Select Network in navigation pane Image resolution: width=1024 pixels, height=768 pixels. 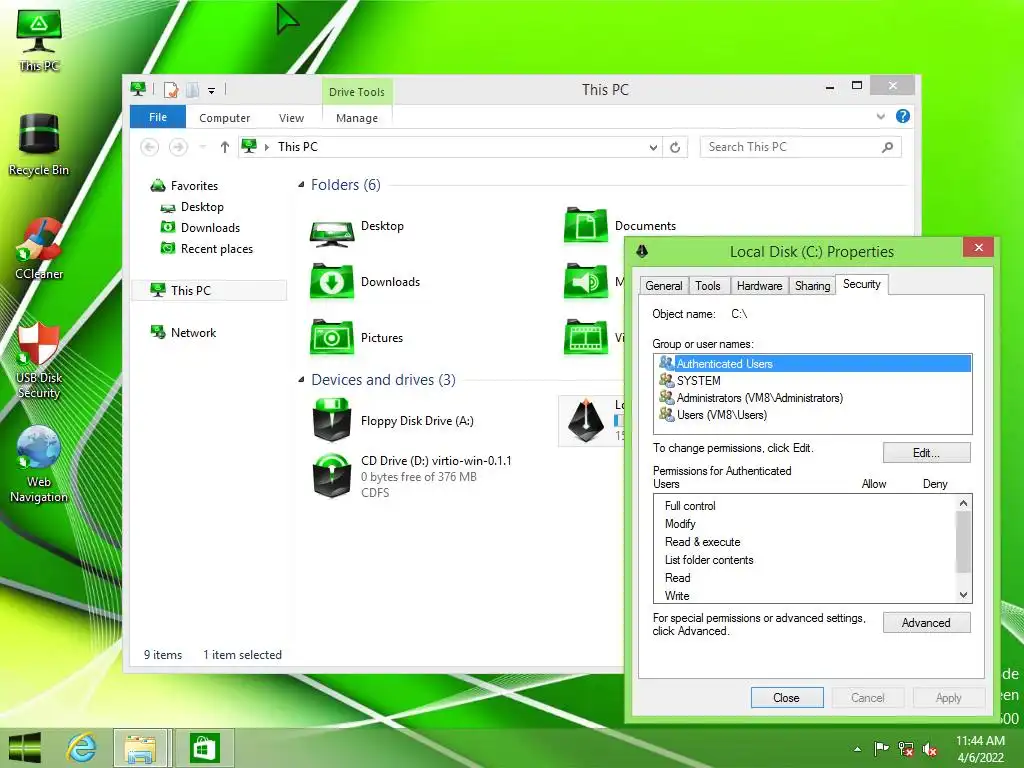pyautogui.click(x=183, y=332)
